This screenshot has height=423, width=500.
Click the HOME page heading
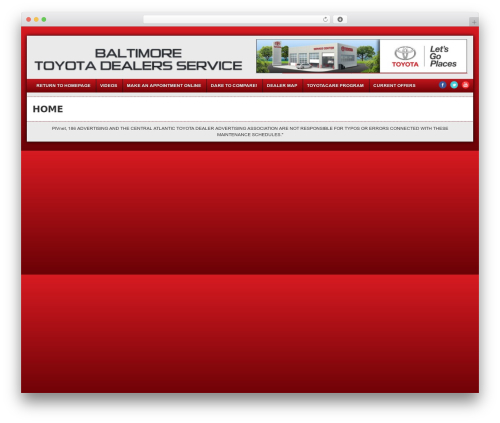[48, 109]
